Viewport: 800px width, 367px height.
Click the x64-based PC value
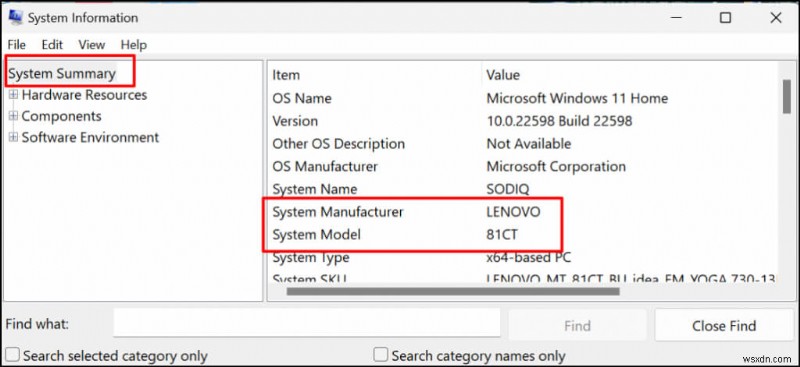[529, 257]
